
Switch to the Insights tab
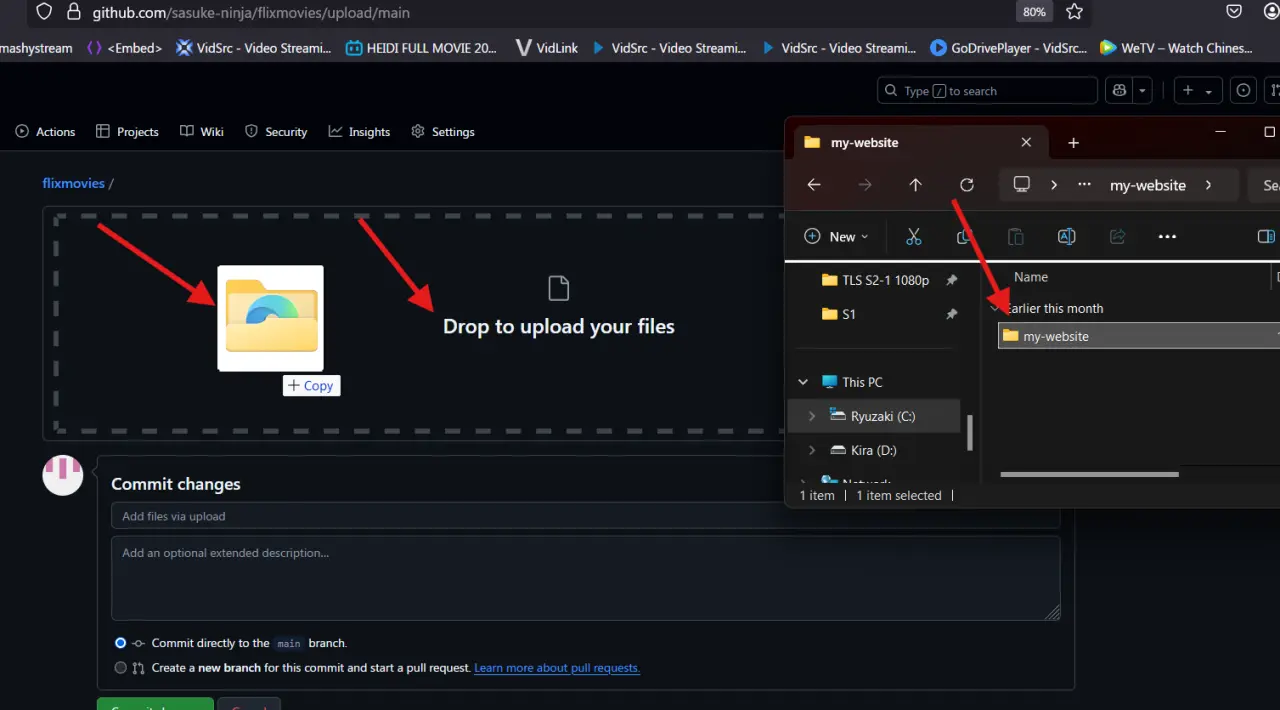click(359, 132)
